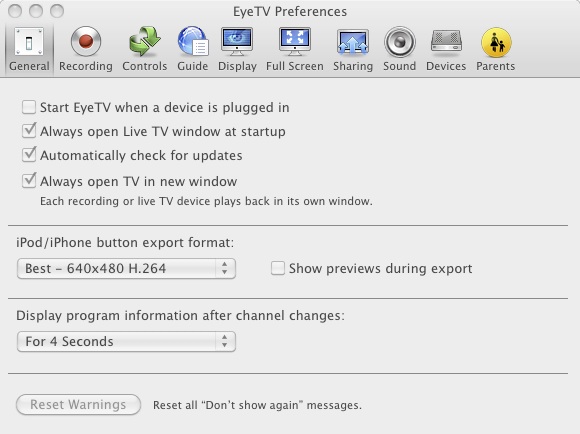
Task: Click the 'Display program information after channel changes' label
Action: (180, 316)
